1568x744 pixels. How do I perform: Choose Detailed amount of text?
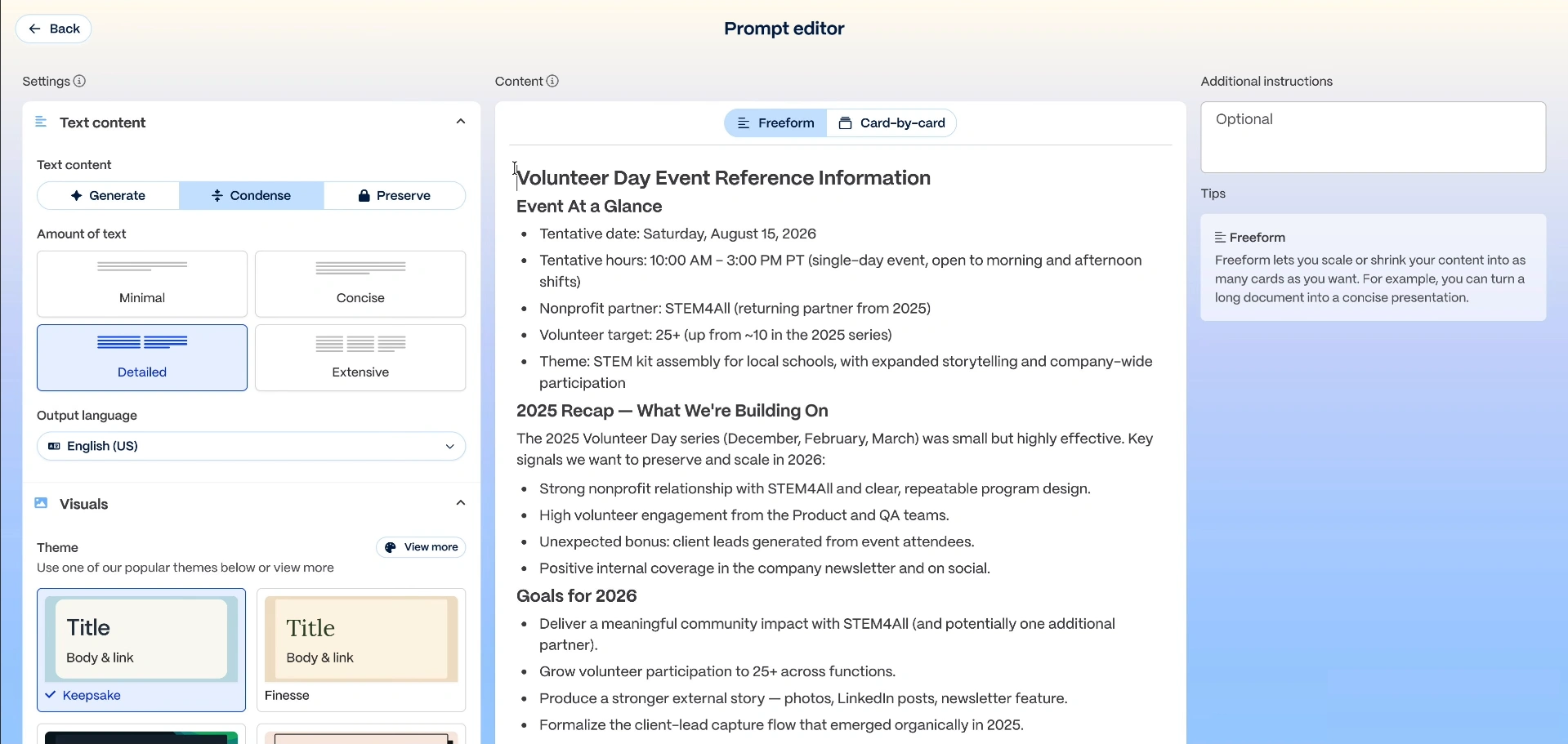142,358
